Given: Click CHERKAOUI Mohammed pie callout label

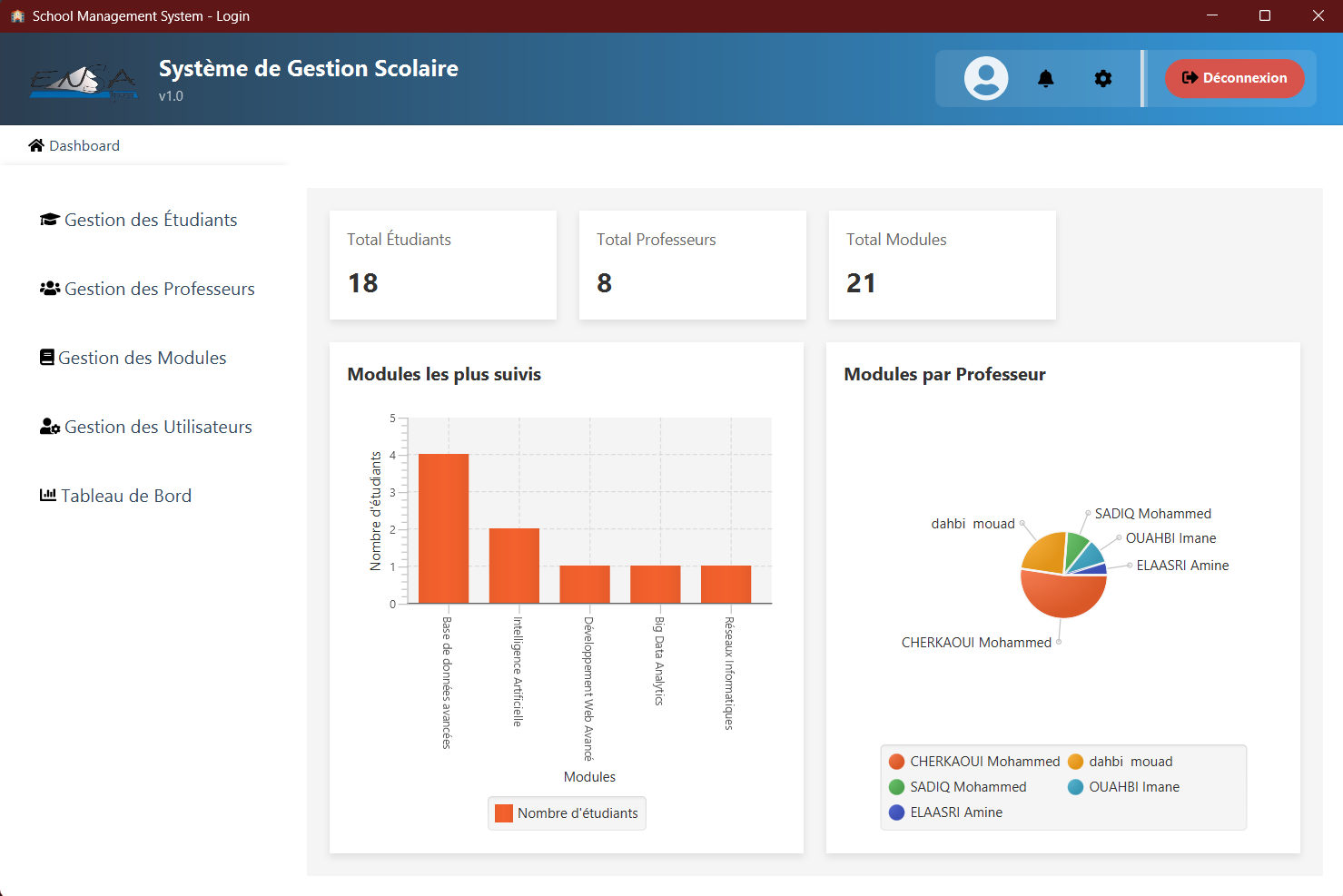Looking at the screenshot, I should 976,643.
